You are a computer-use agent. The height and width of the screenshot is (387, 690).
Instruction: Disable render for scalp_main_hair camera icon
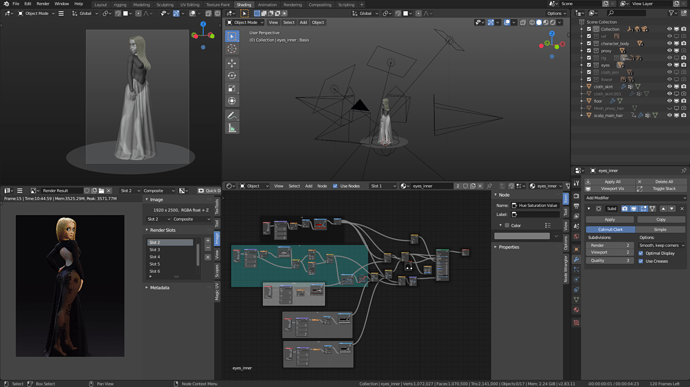[683, 115]
